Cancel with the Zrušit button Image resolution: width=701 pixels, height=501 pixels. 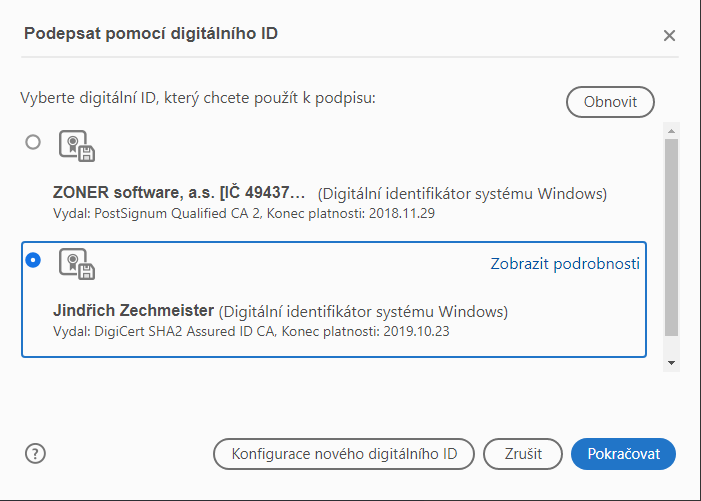point(522,454)
